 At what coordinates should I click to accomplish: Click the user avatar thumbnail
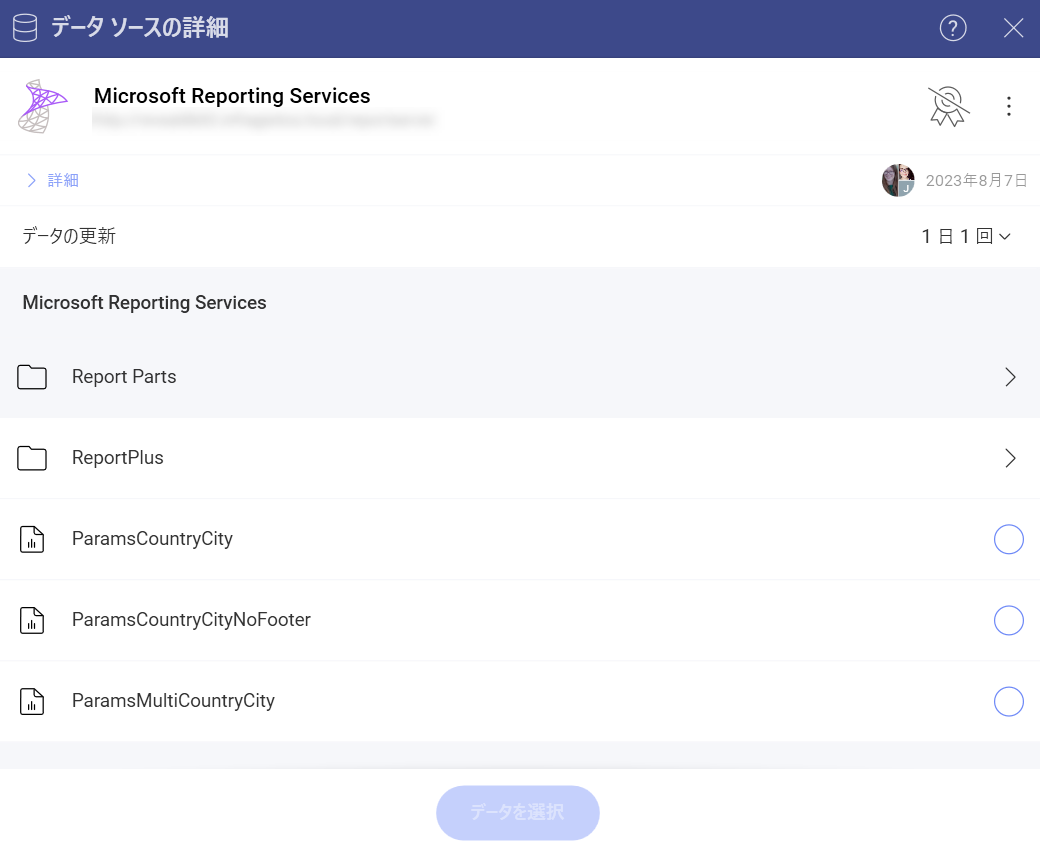tap(898, 180)
